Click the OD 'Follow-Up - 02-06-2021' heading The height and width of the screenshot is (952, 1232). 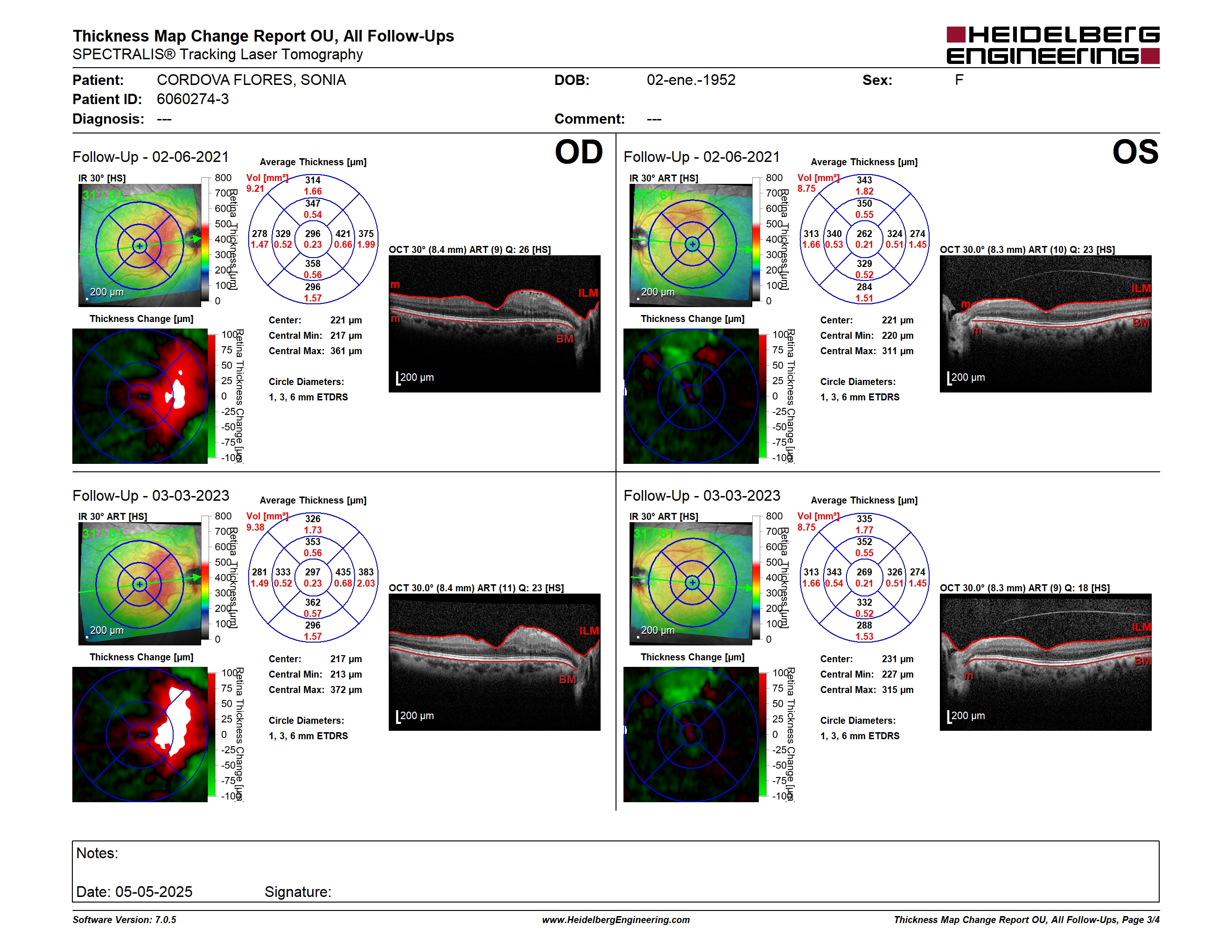[151, 157]
